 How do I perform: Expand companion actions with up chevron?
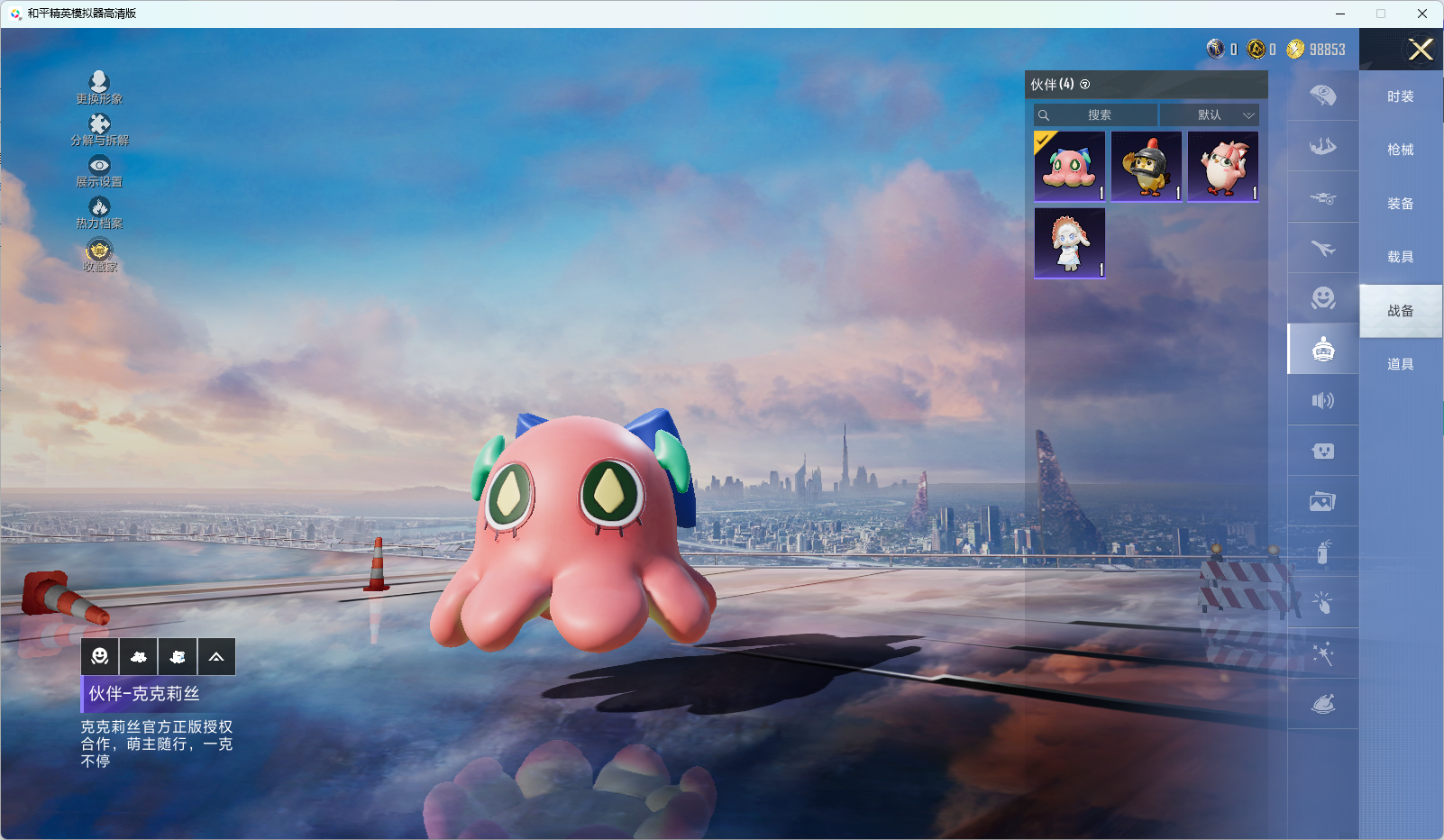point(216,657)
